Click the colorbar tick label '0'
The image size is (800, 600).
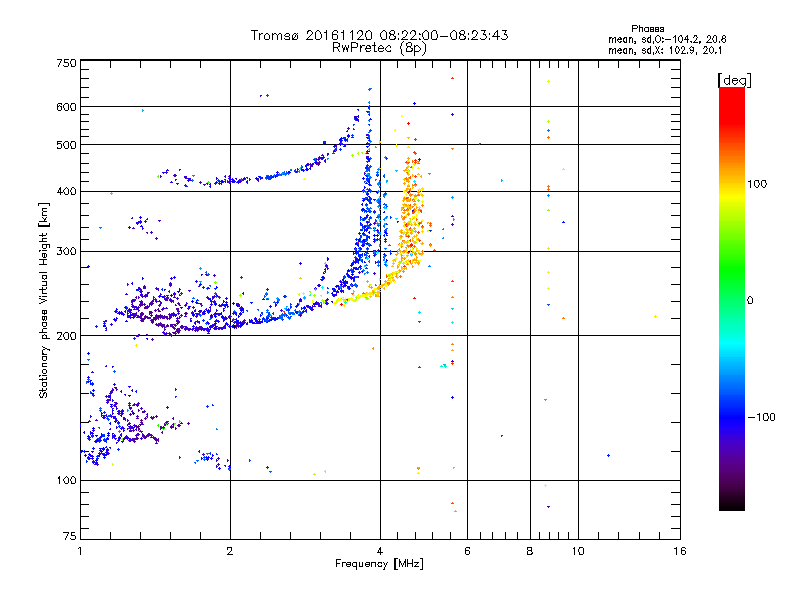click(750, 301)
